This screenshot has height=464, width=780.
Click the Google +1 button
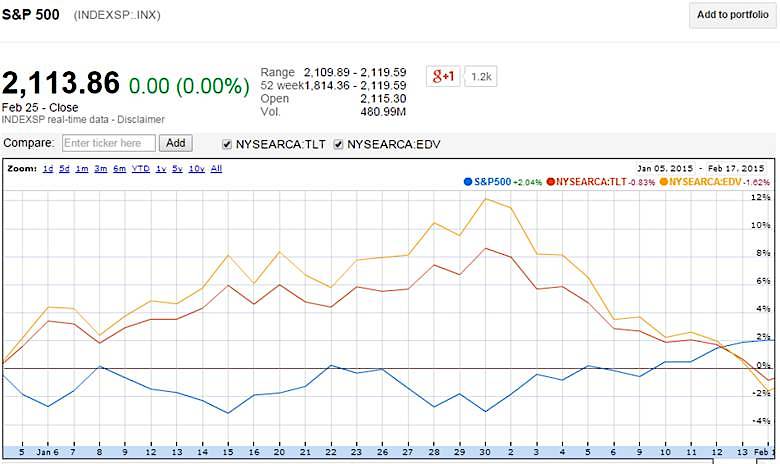point(443,76)
